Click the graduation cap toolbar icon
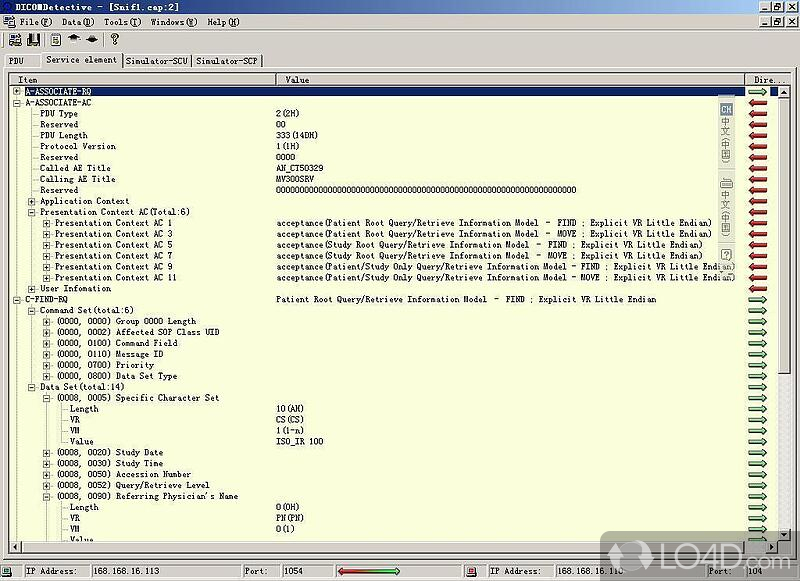The height and width of the screenshot is (581, 800). coord(74,40)
